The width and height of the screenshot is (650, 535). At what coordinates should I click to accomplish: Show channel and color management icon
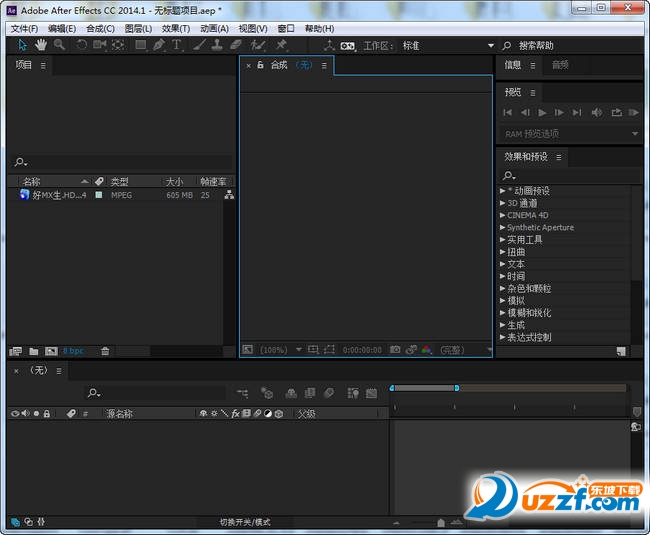pyautogui.click(x=426, y=350)
